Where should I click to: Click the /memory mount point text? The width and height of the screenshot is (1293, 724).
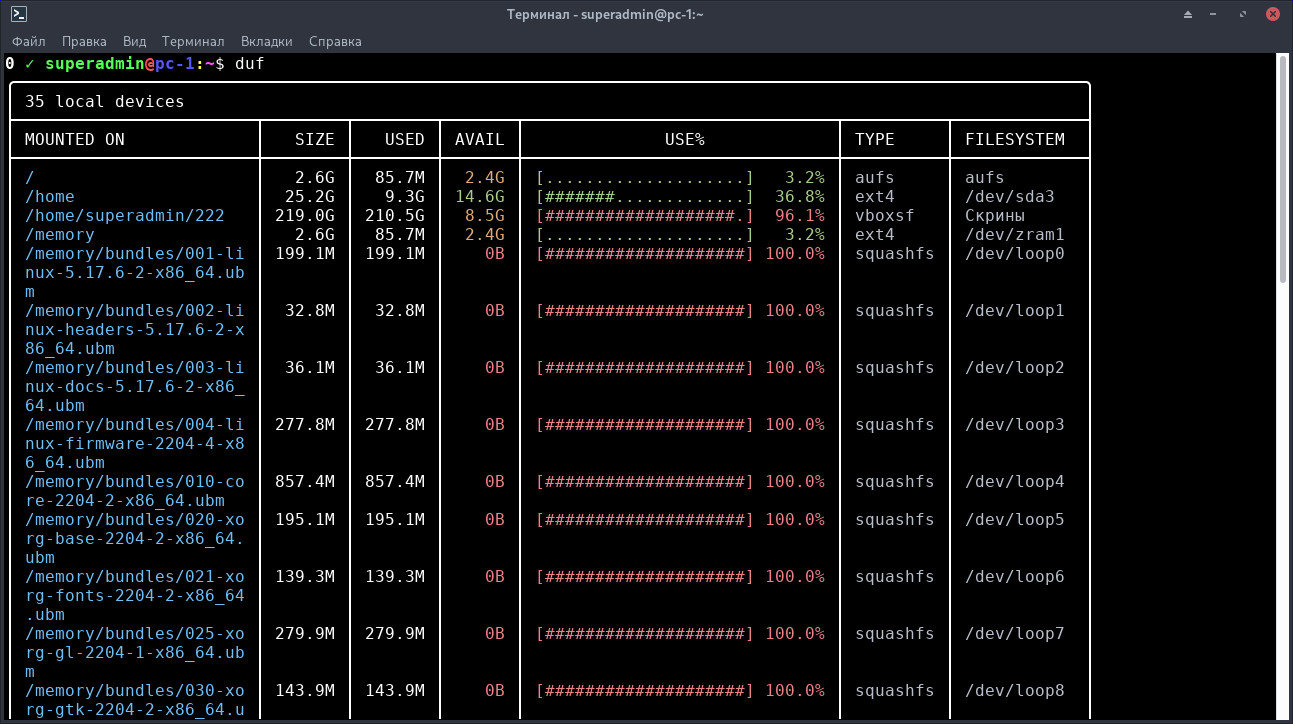(60, 234)
